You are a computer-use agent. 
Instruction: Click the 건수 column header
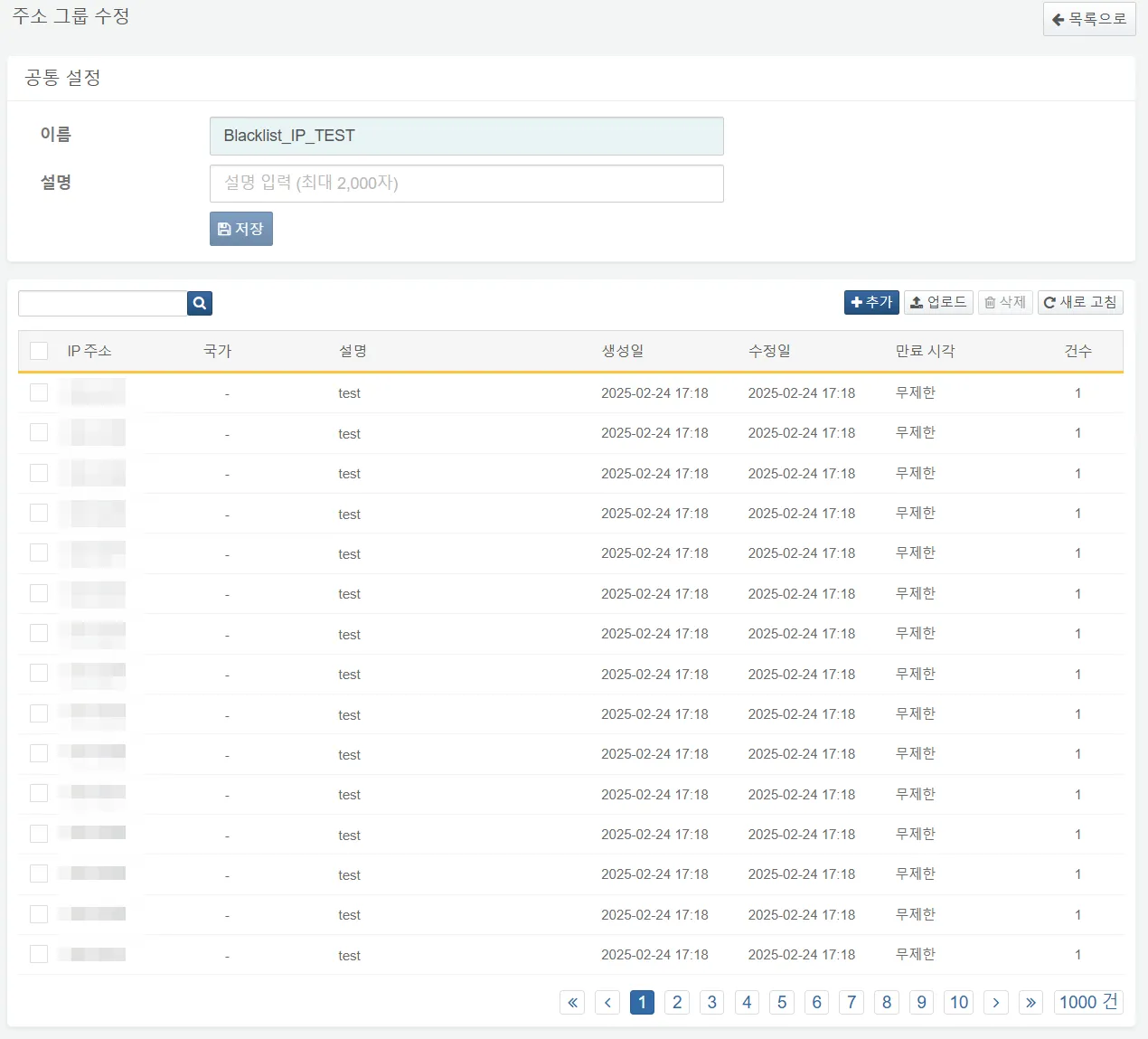pyautogui.click(x=1078, y=351)
